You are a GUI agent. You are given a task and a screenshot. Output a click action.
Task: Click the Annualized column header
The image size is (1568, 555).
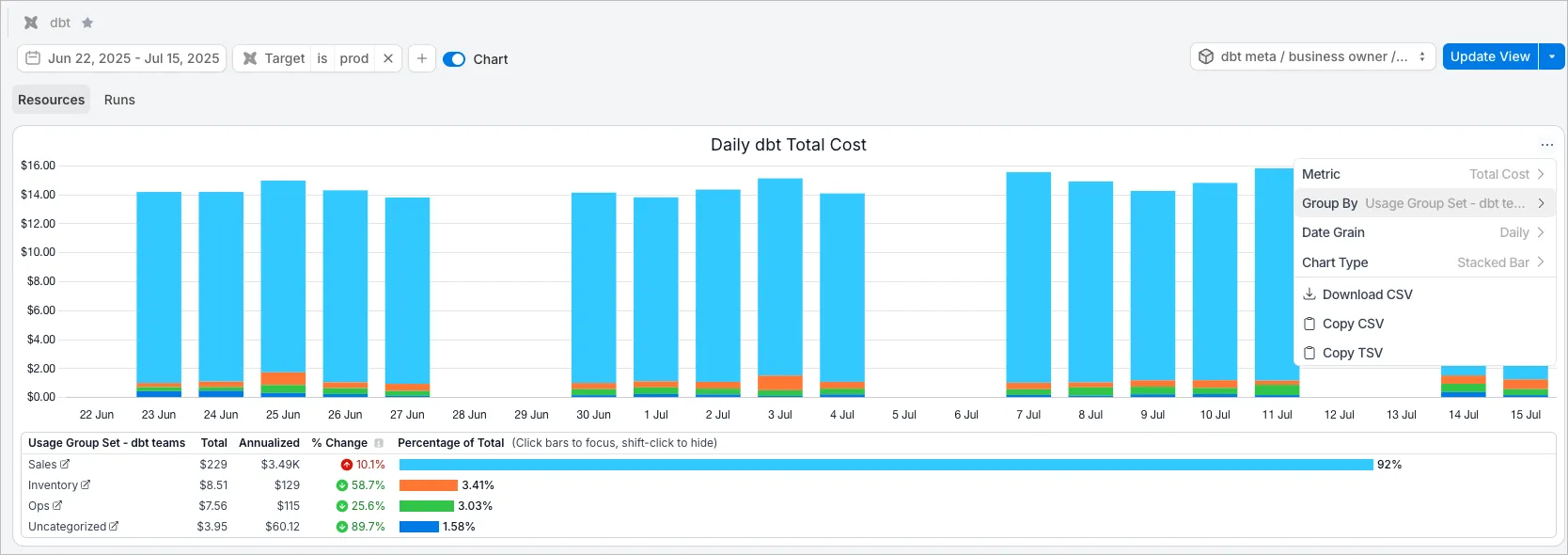tap(269, 443)
